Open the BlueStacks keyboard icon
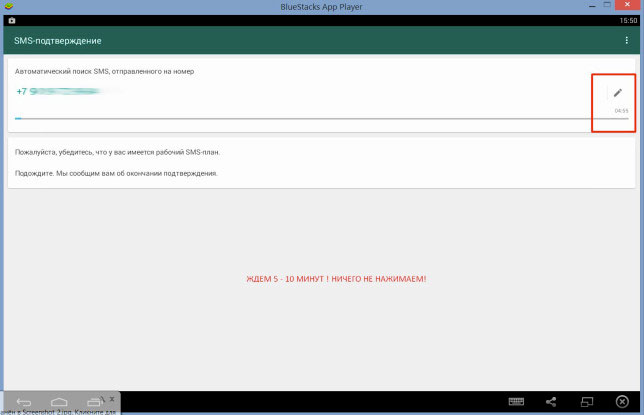 coord(516,401)
